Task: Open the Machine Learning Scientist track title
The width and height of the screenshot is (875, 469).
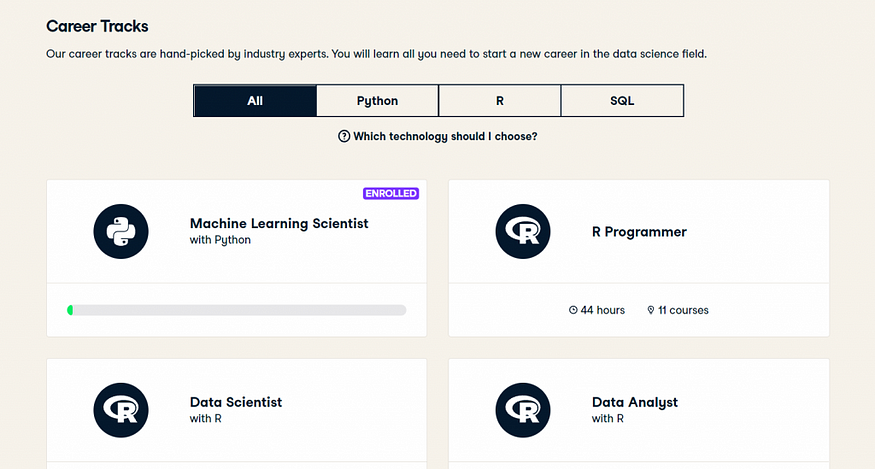Action: 279,224
